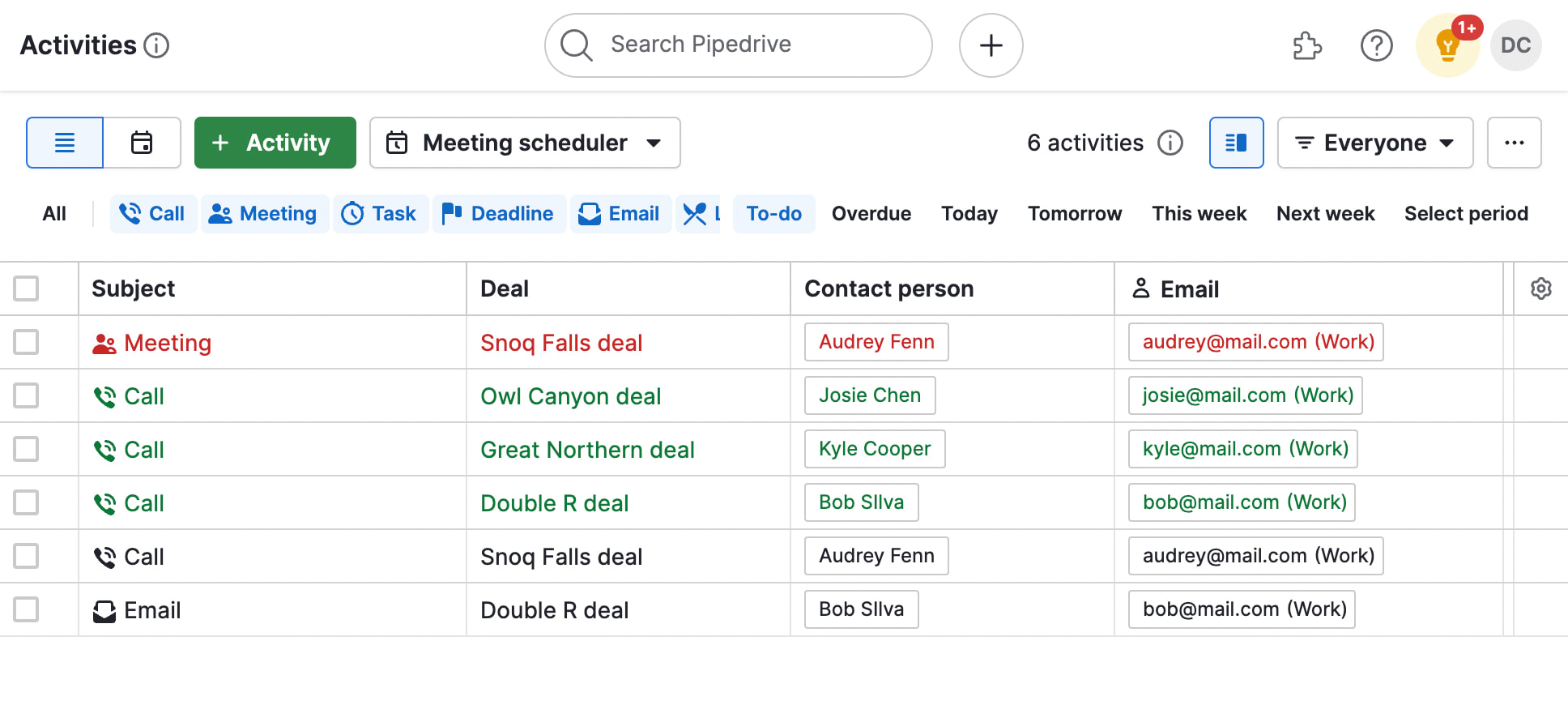Screen dimensions: 1568x705
Task: Open the marketplace puzzle icon
Action: click(x=1307, y=45)
